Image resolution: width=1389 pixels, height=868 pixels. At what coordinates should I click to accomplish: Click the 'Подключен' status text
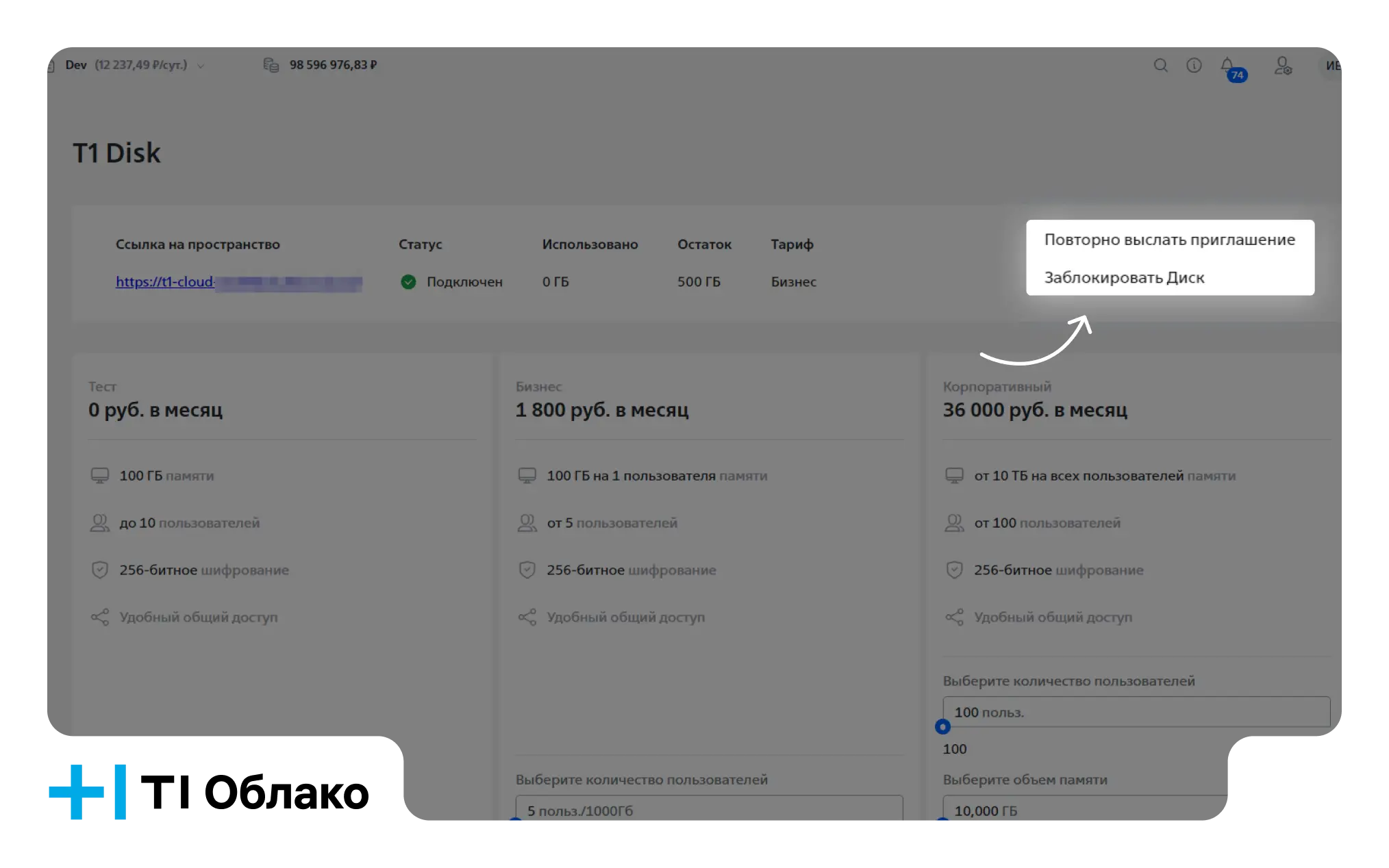464,282
